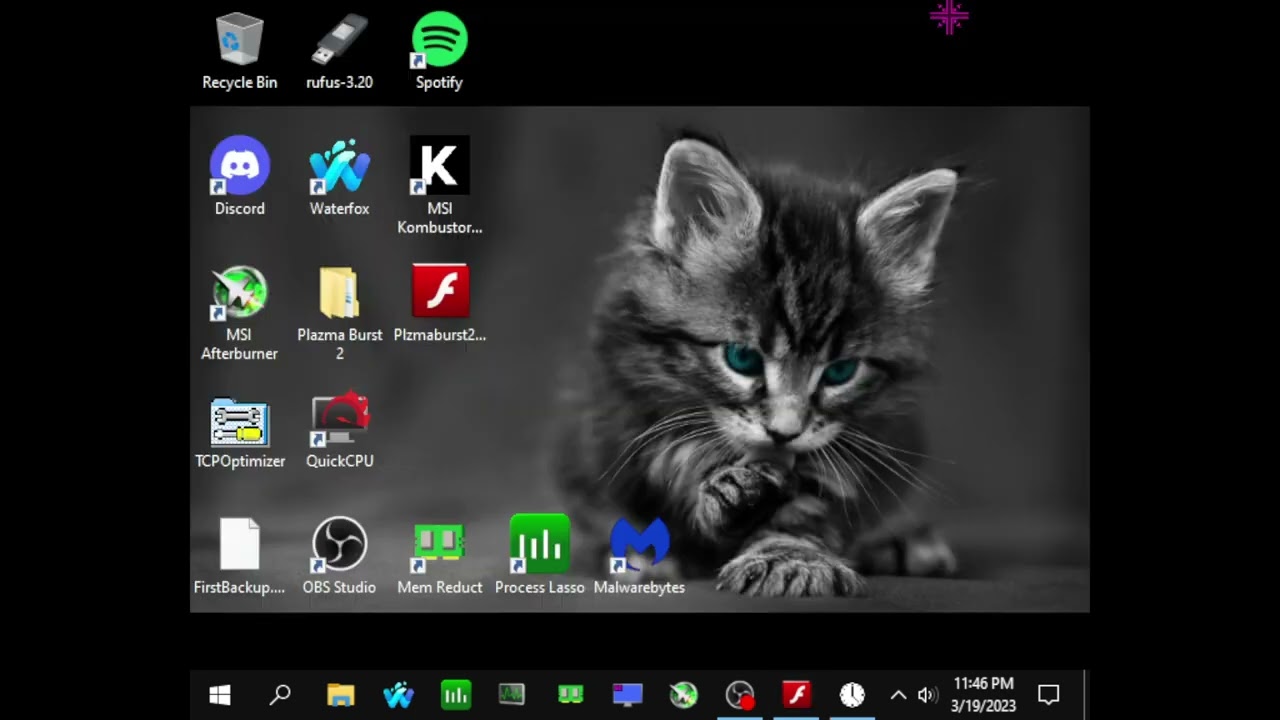The image size is (1280, 720).
Task: Open the Windows Start menu
Action: (220, 695)
